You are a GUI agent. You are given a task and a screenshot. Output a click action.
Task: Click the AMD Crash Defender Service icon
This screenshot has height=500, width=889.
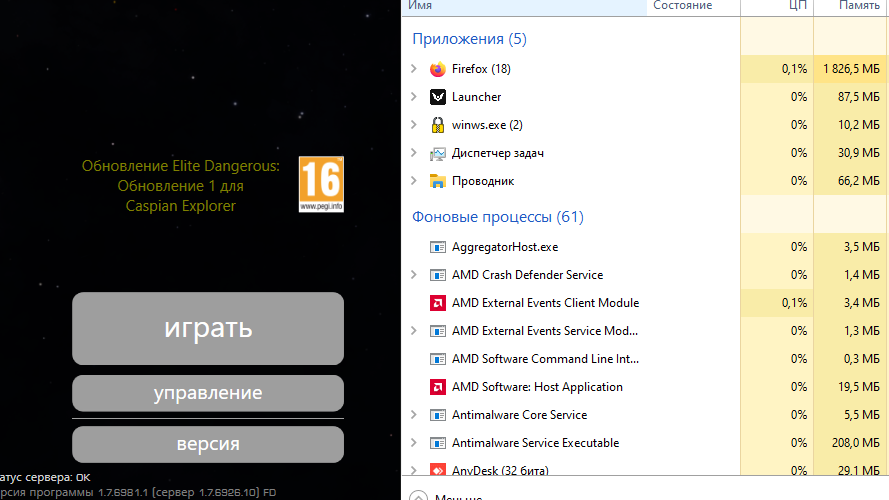click(438, 275)
